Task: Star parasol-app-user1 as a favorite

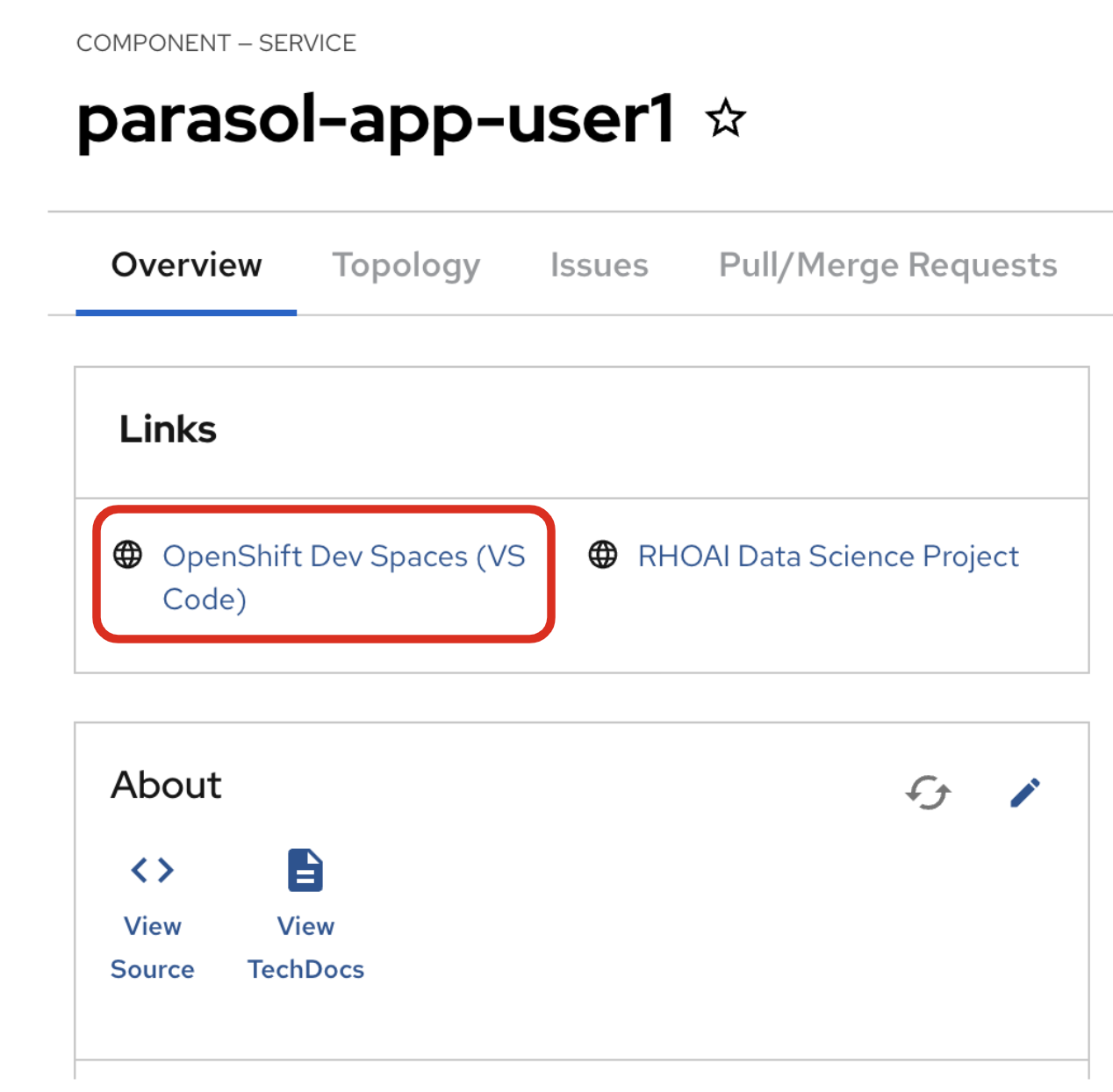Action: [725, 119]
